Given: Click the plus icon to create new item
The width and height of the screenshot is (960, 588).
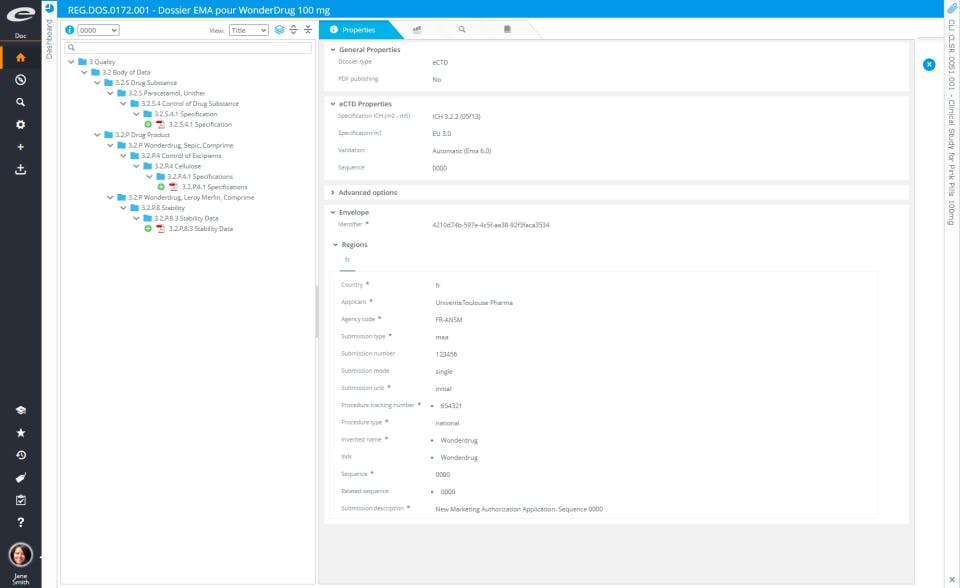Looking at the screenshot, I should point(22,144).
